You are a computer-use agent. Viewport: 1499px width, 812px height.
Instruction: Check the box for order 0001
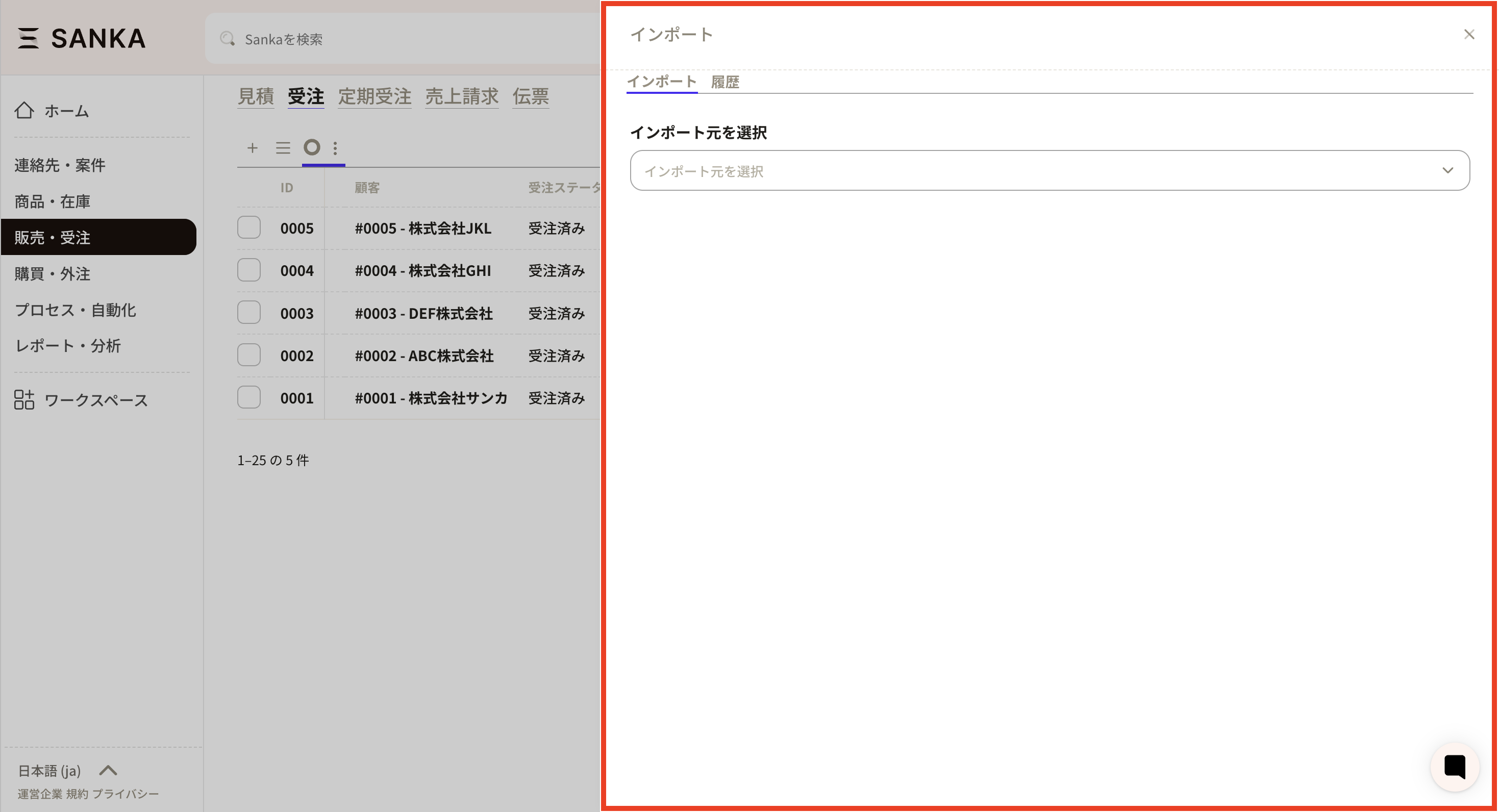tap(249, 398)
